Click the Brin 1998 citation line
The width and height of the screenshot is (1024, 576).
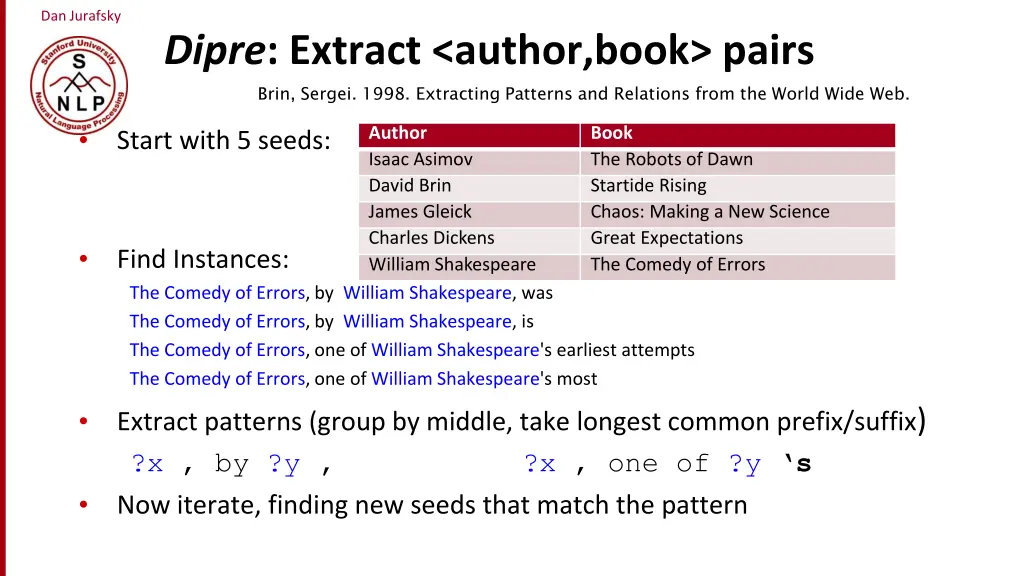583,94
